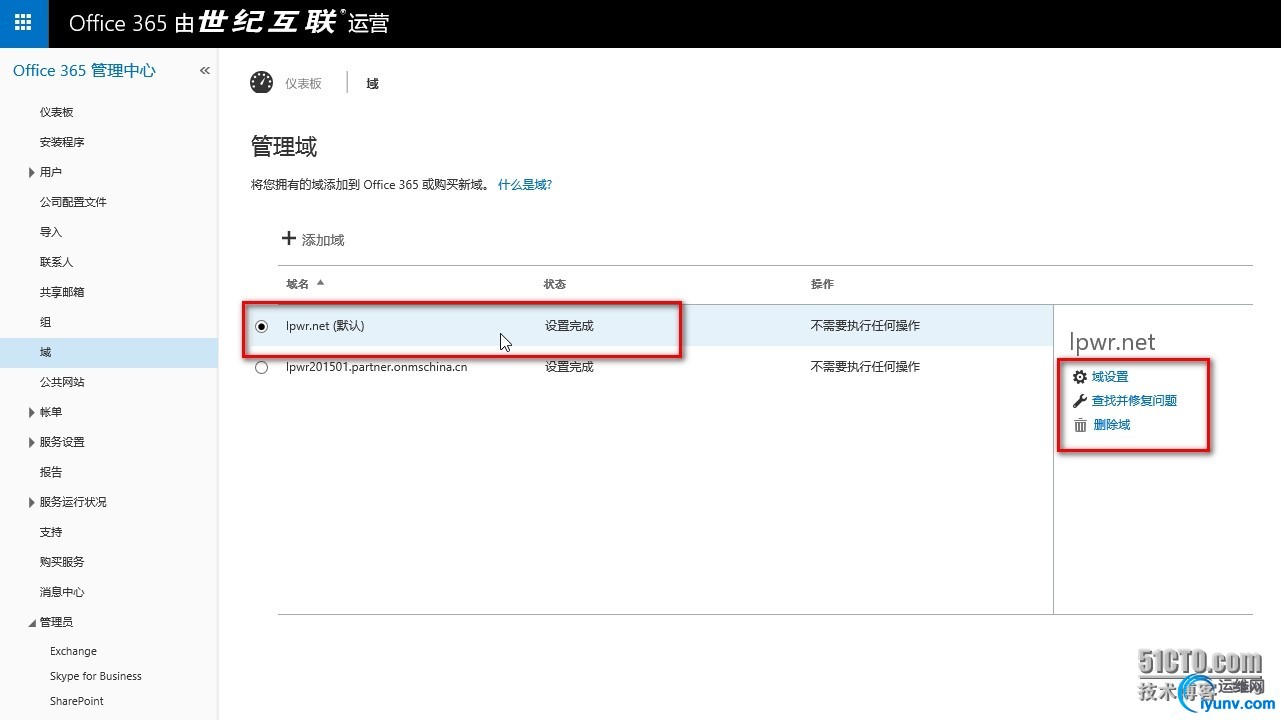Open 组 in the sidebar

click(45, 322)
